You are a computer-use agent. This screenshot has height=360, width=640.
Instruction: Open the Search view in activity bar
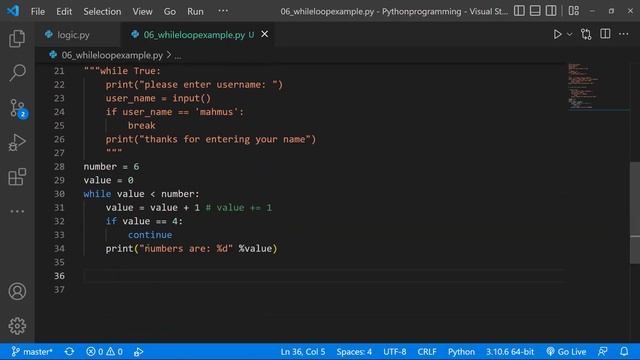(17, 73)
